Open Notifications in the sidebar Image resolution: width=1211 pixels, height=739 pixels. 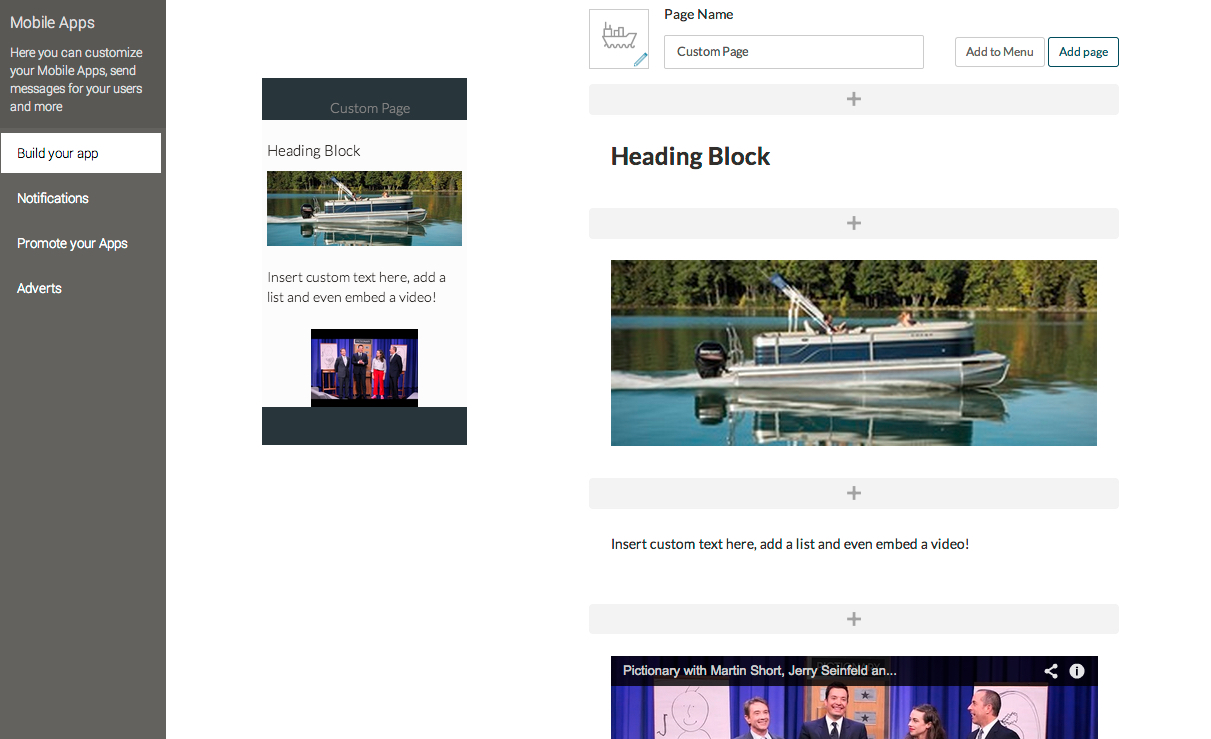point(53,198)
